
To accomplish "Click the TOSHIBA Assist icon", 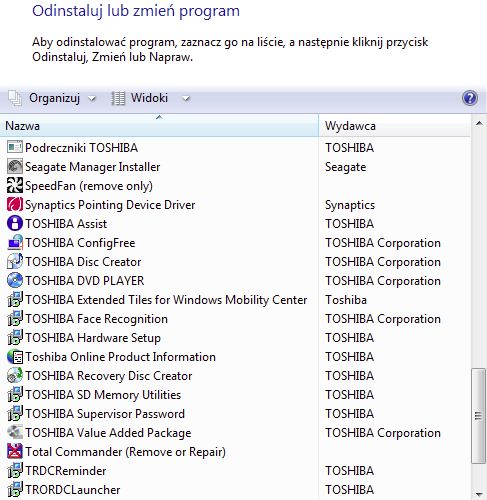I will click(15, 224).
